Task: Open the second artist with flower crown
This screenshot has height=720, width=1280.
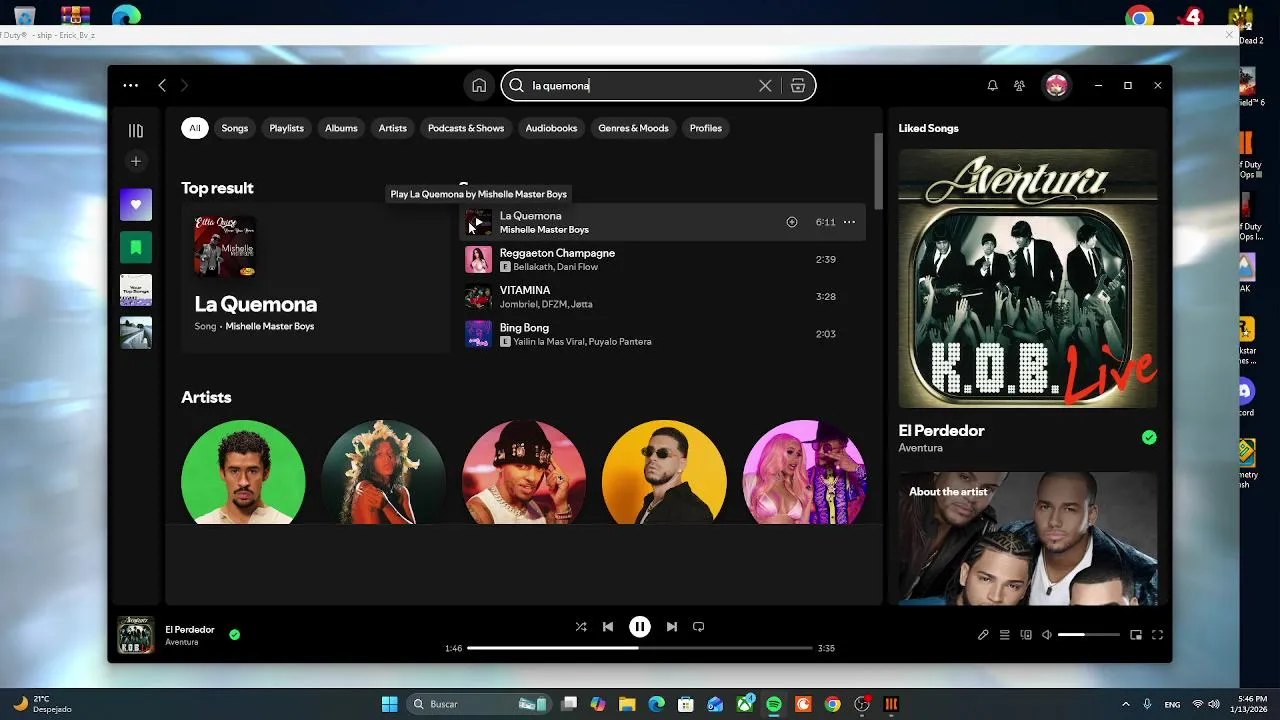Action: pyautogui.click(x=384, y=472)
